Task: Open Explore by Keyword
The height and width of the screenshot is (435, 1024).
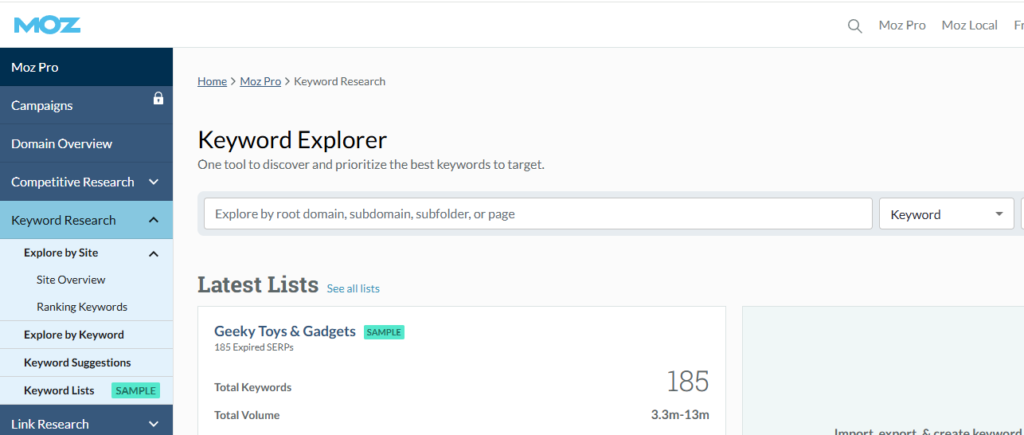Action: click(x=74, y=334)
